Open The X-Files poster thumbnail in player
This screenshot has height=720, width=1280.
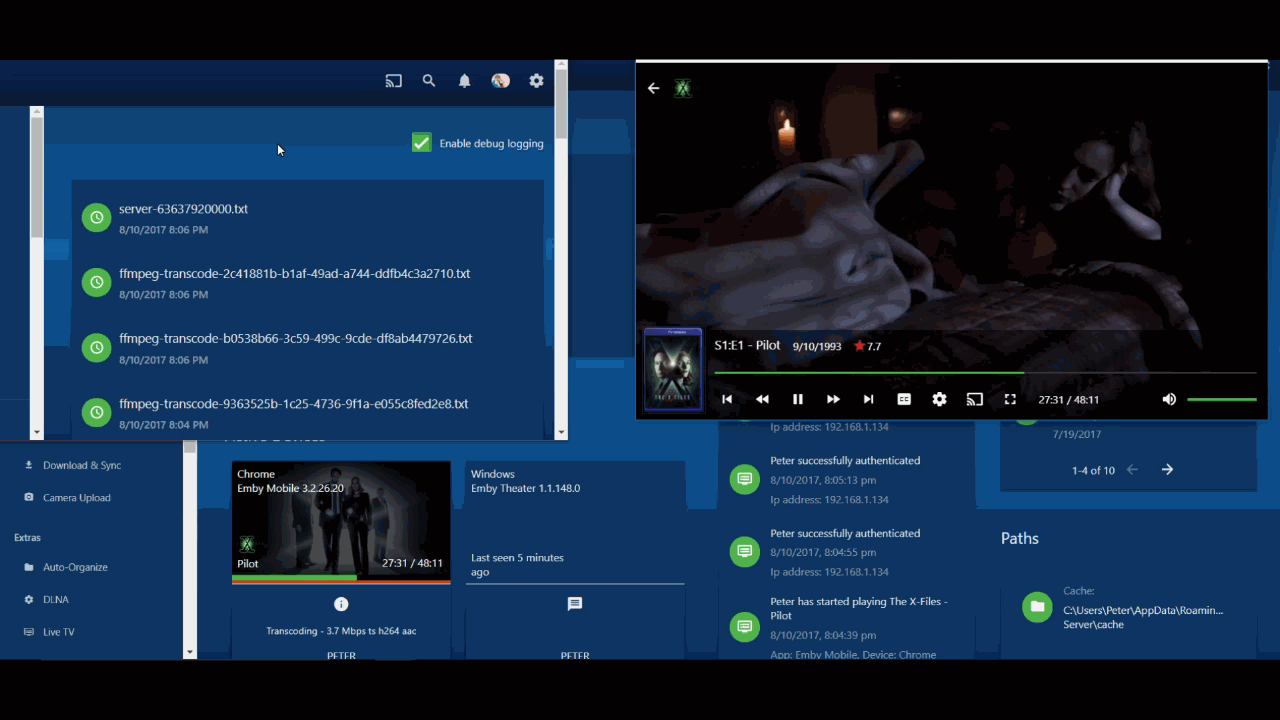tap(672, 370)
